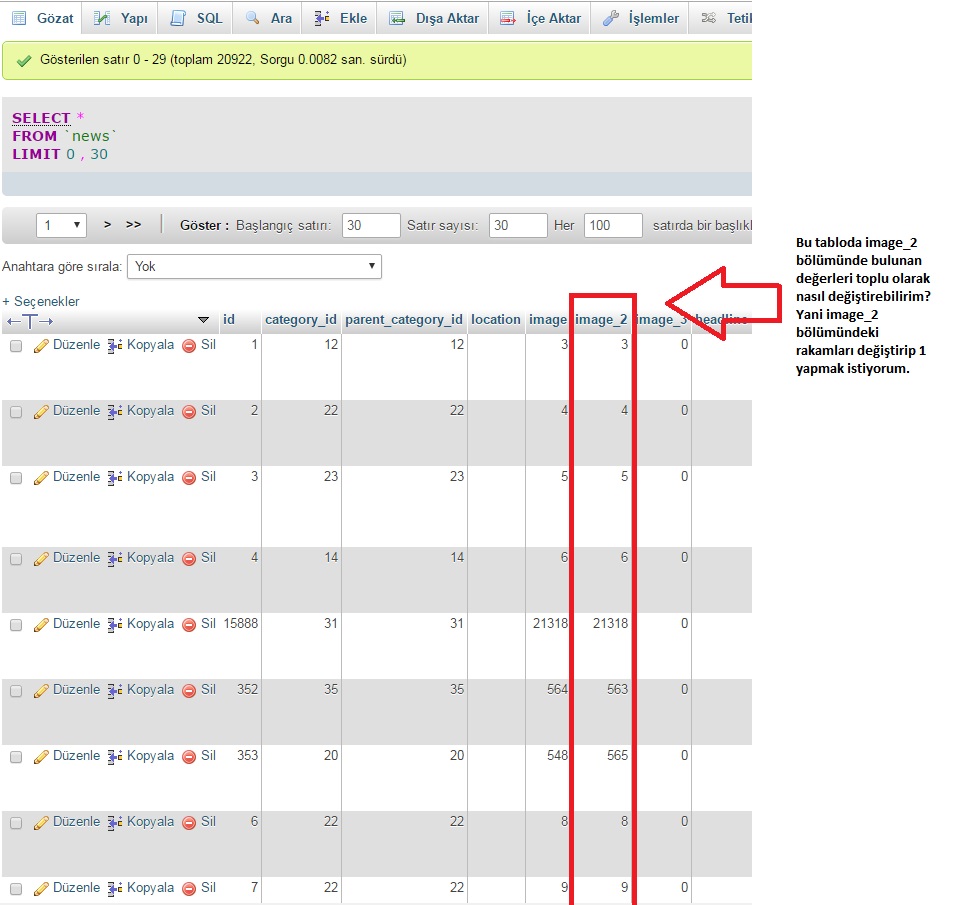
Task: Click the red delete icon in row id 353
Action: click(x=189, y=757)
